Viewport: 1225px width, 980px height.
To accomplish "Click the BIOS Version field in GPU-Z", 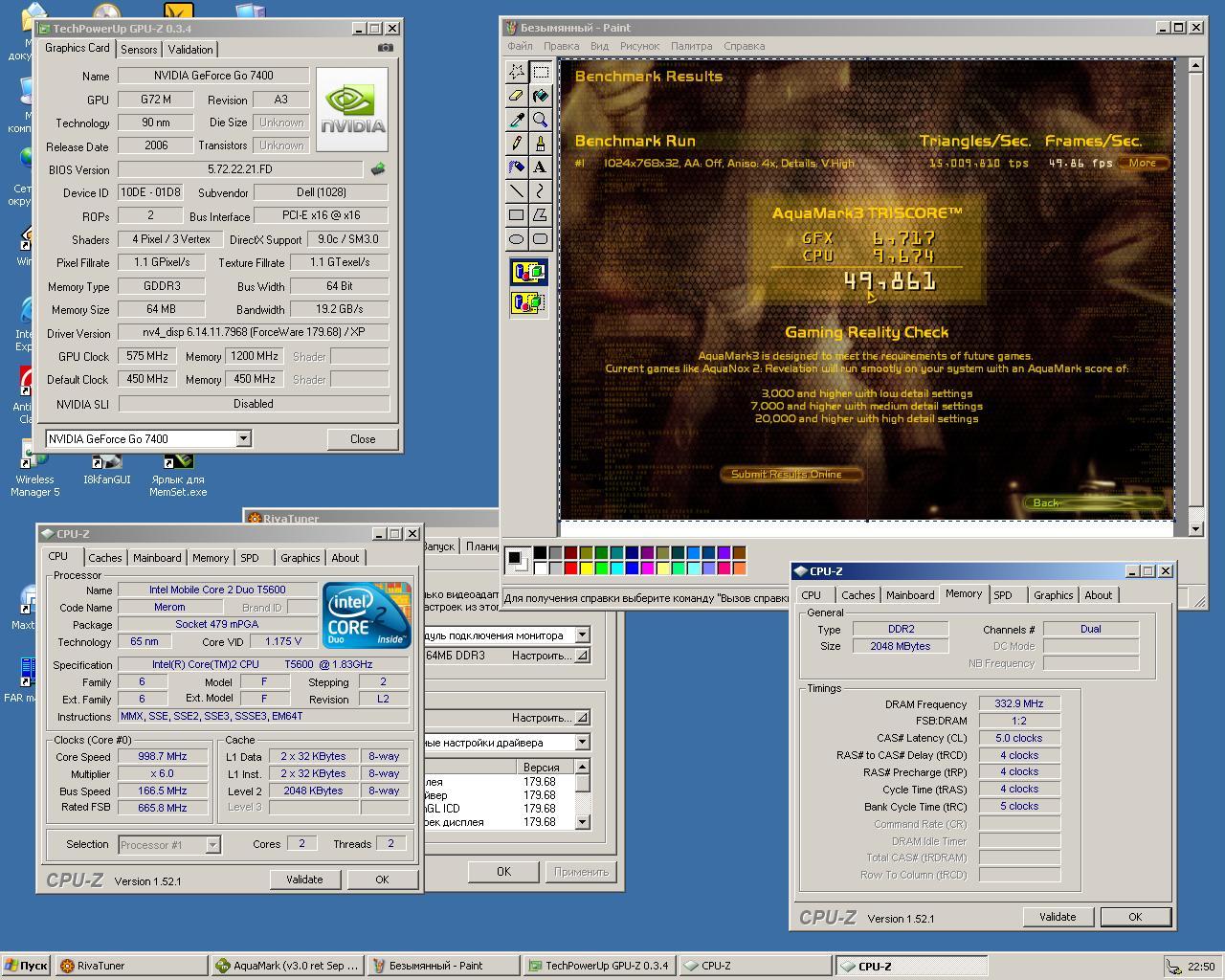I will tap(240, 169).
